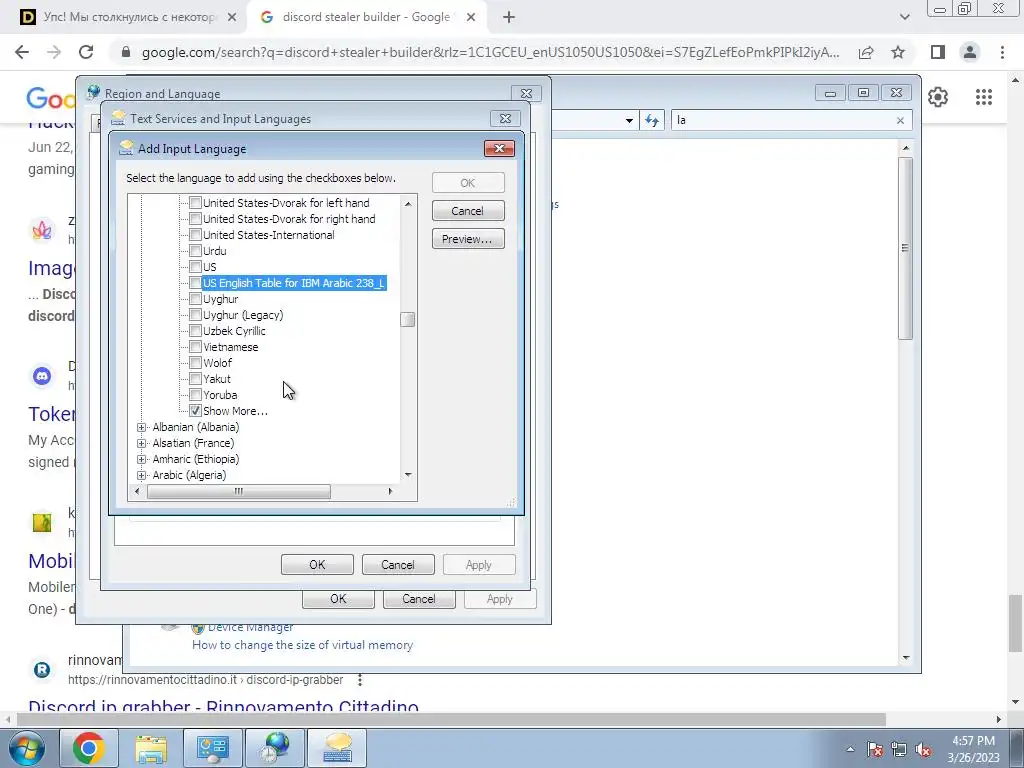Click the volume tray icon
This screenshot has width=1024, height=768.
(x=923, y=749)
